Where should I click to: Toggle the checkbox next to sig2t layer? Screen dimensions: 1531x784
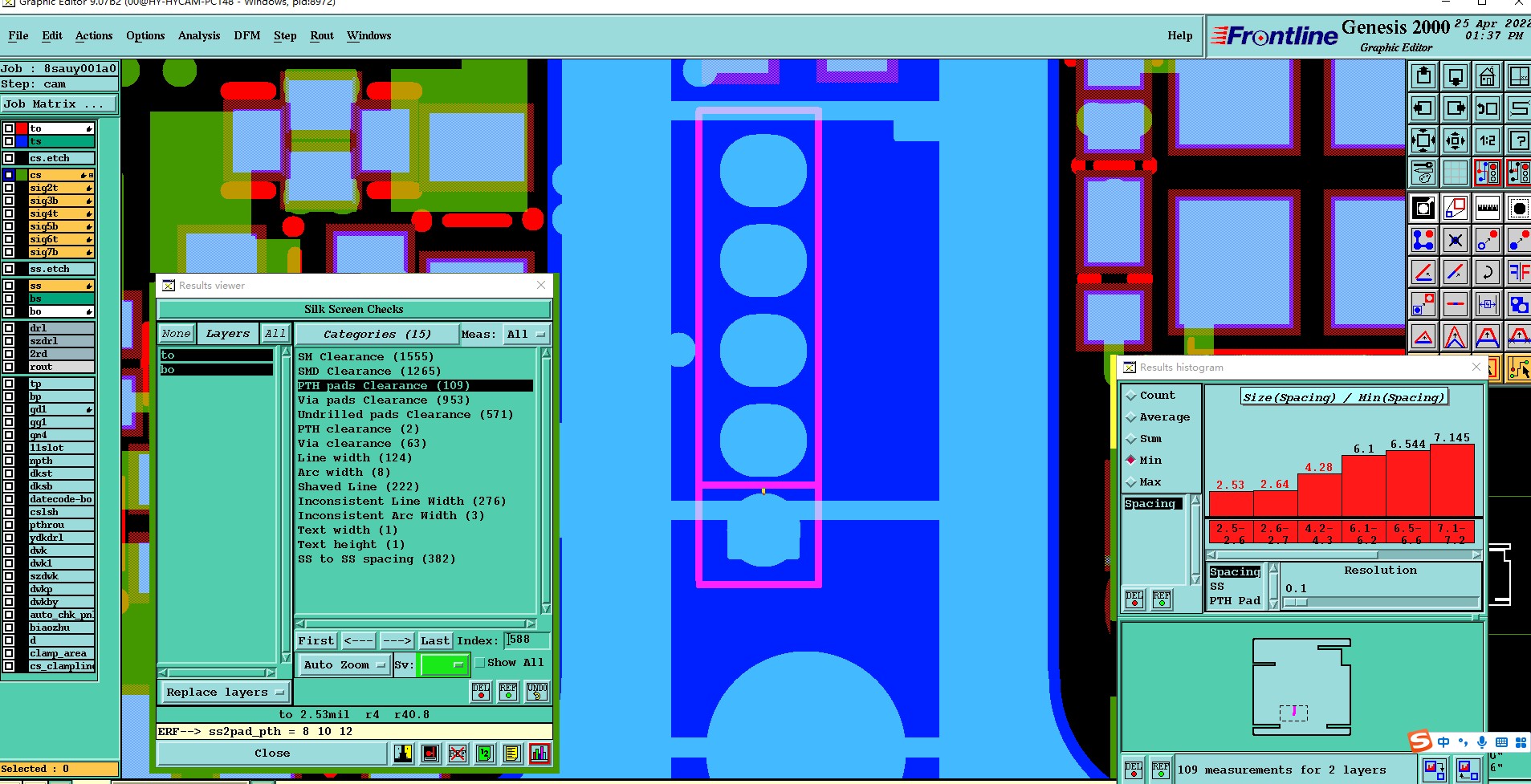(x=9, y=188)
